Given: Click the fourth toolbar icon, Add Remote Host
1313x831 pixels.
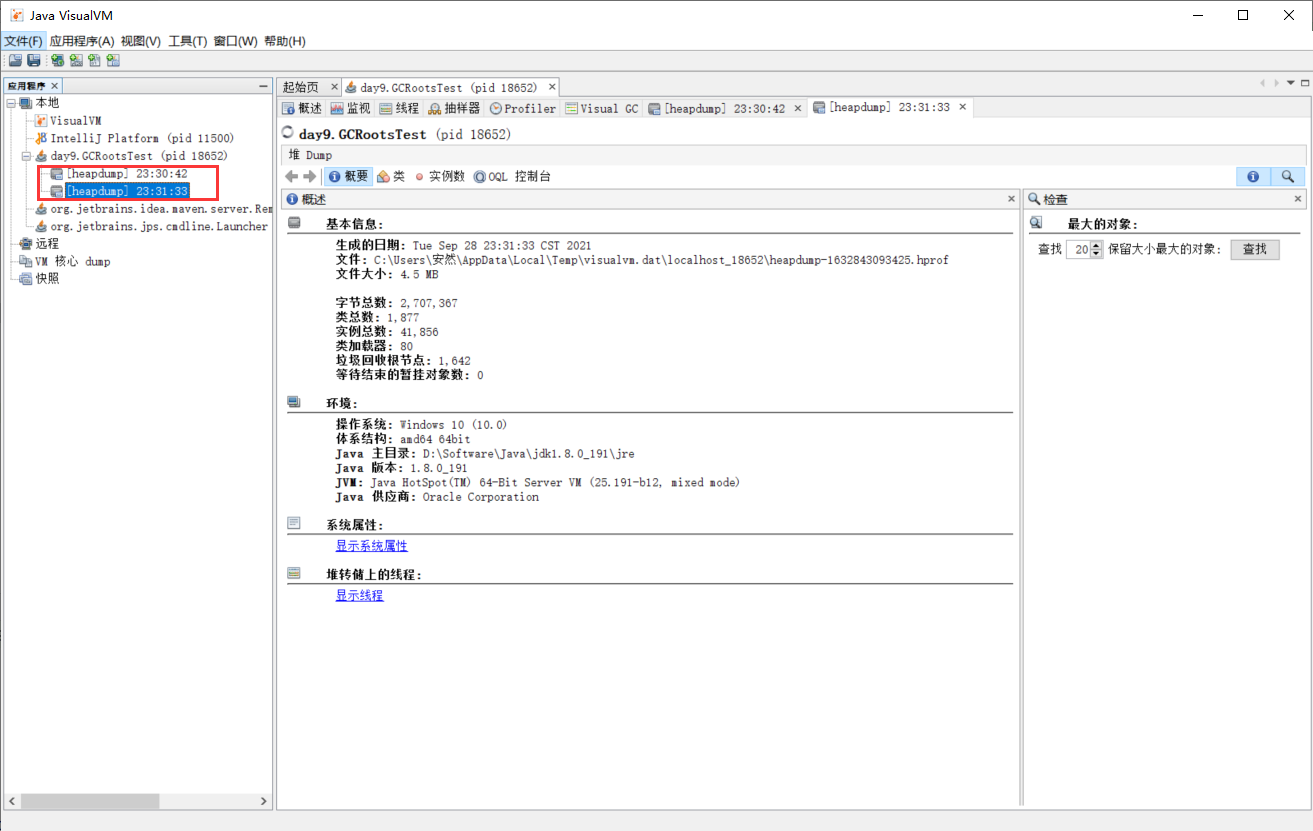Looking at the screenshot, I should click(75, 61).
